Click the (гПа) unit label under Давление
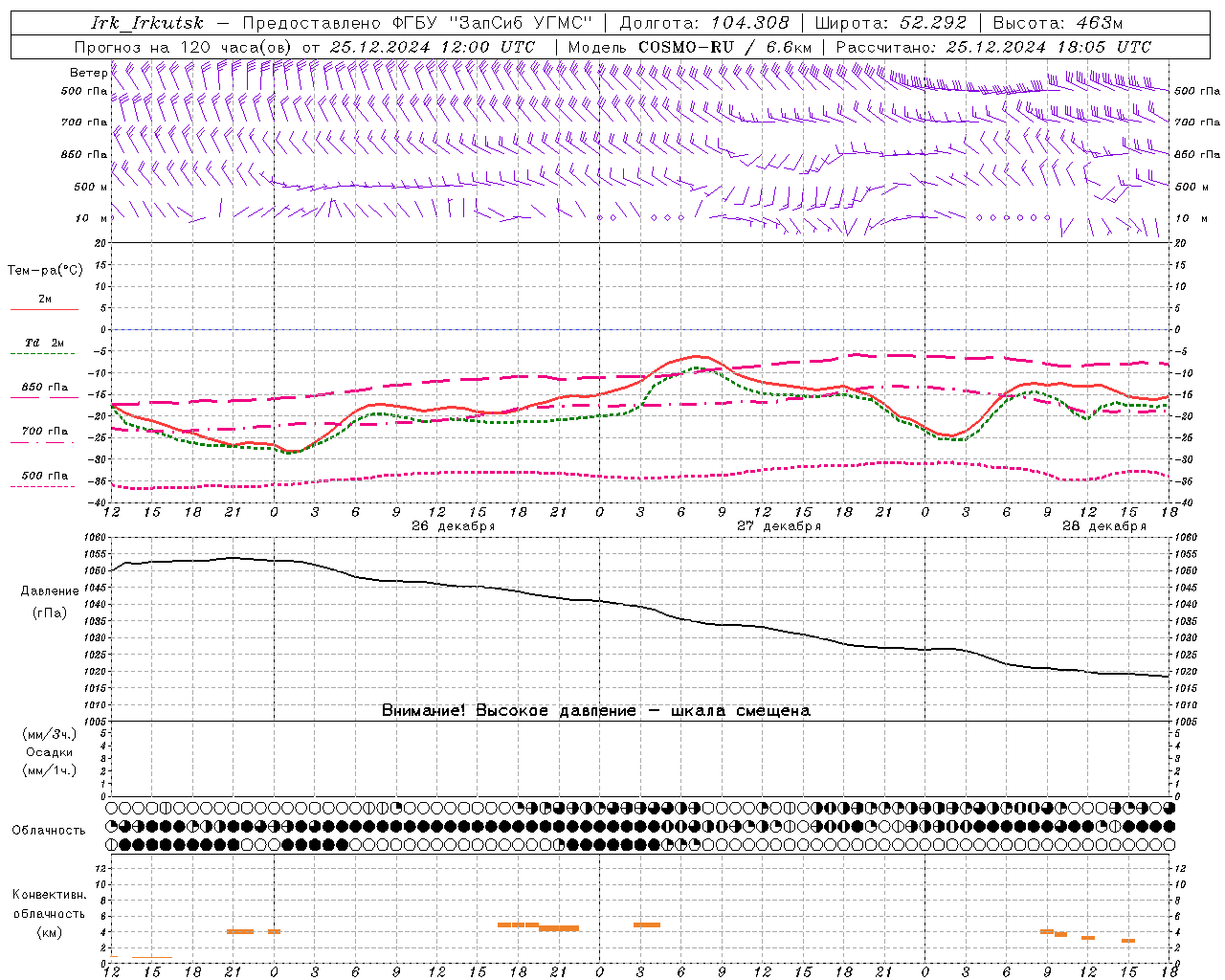The width and height of the screenshot is (1225, 980). (50, 613)
